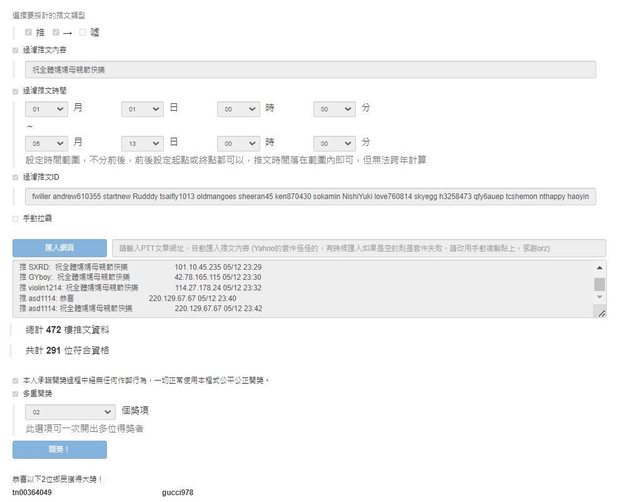Screen dimensions: 640x502
Task: Enable the 過濾推文內容 filter checkbox
Action: click(15, 48)
